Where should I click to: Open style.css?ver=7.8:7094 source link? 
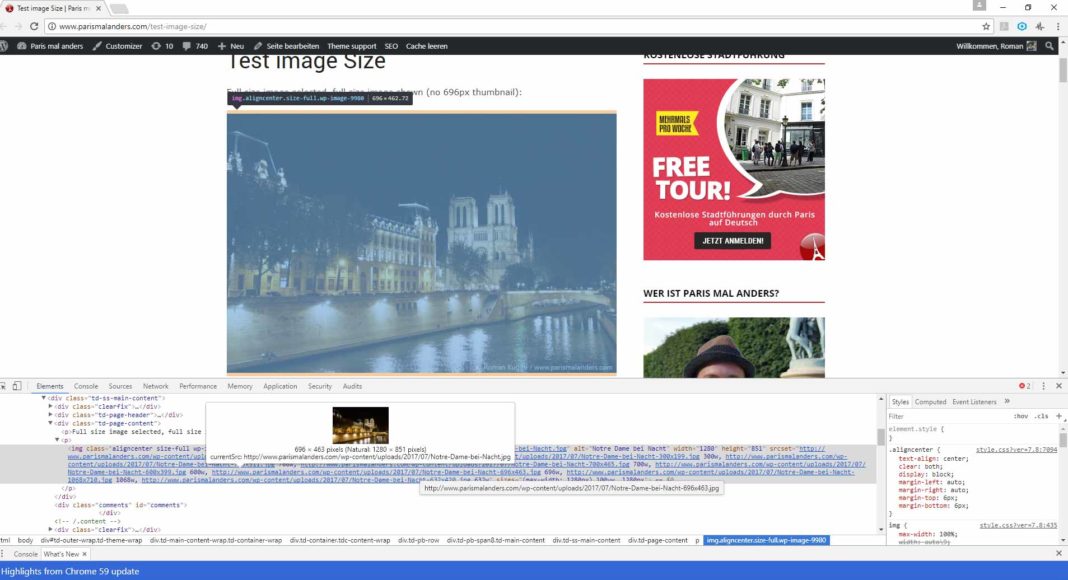(1016, 449)
